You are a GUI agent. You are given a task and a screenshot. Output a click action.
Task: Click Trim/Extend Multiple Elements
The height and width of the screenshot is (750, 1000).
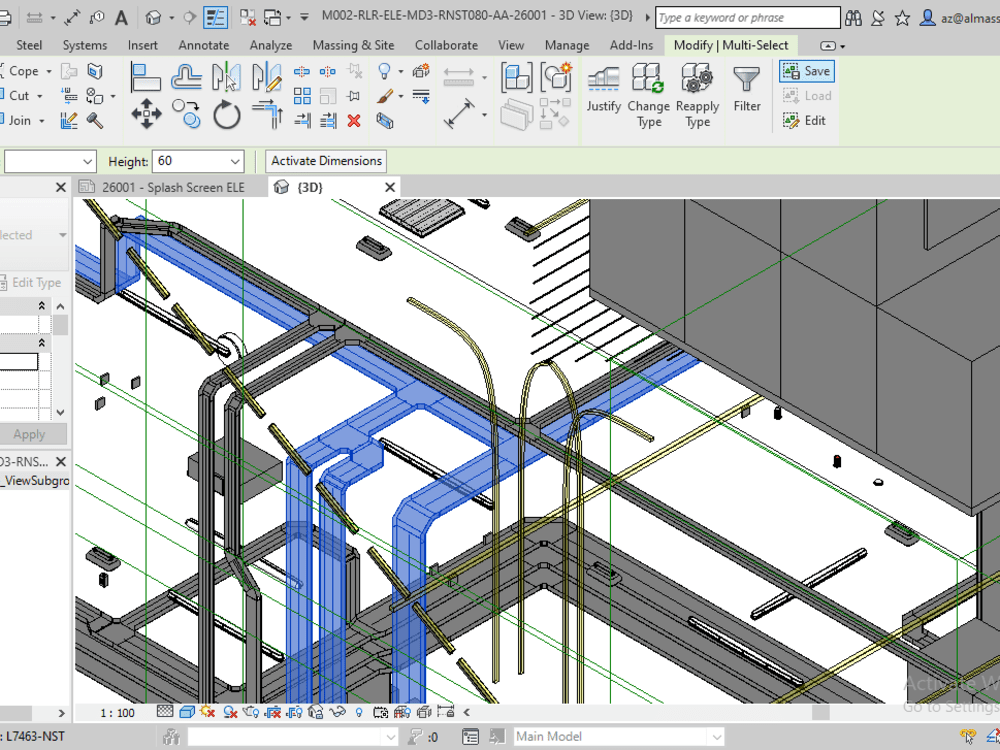[x=328, y=121]
